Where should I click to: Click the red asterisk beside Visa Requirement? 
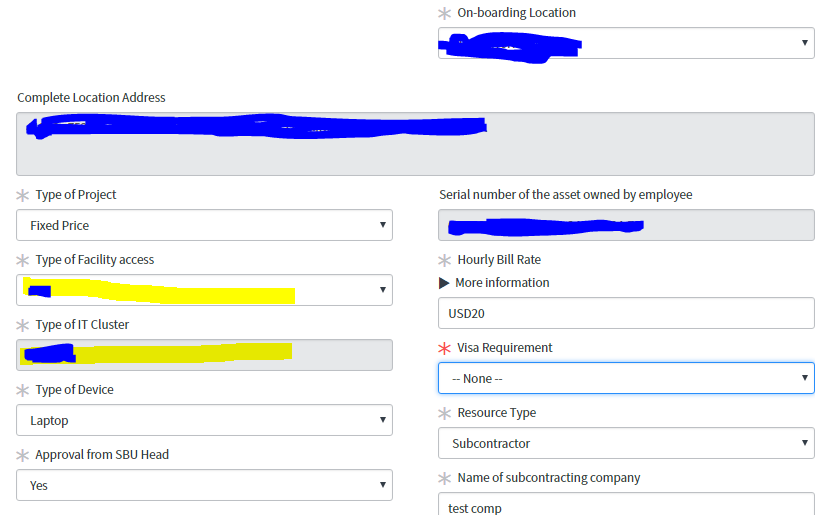(x=445, y=348)
